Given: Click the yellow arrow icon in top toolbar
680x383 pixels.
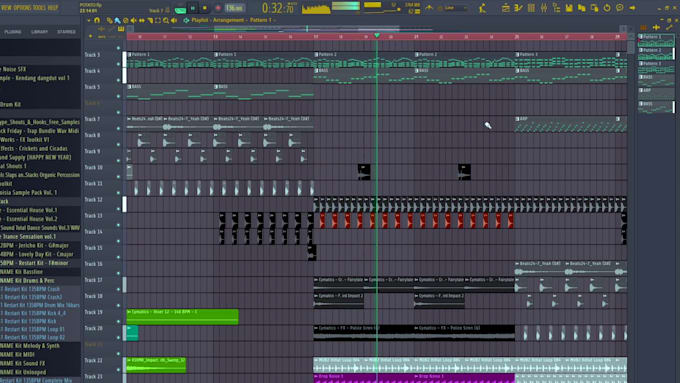Looking at the screenshot, I should click(632, 8).
